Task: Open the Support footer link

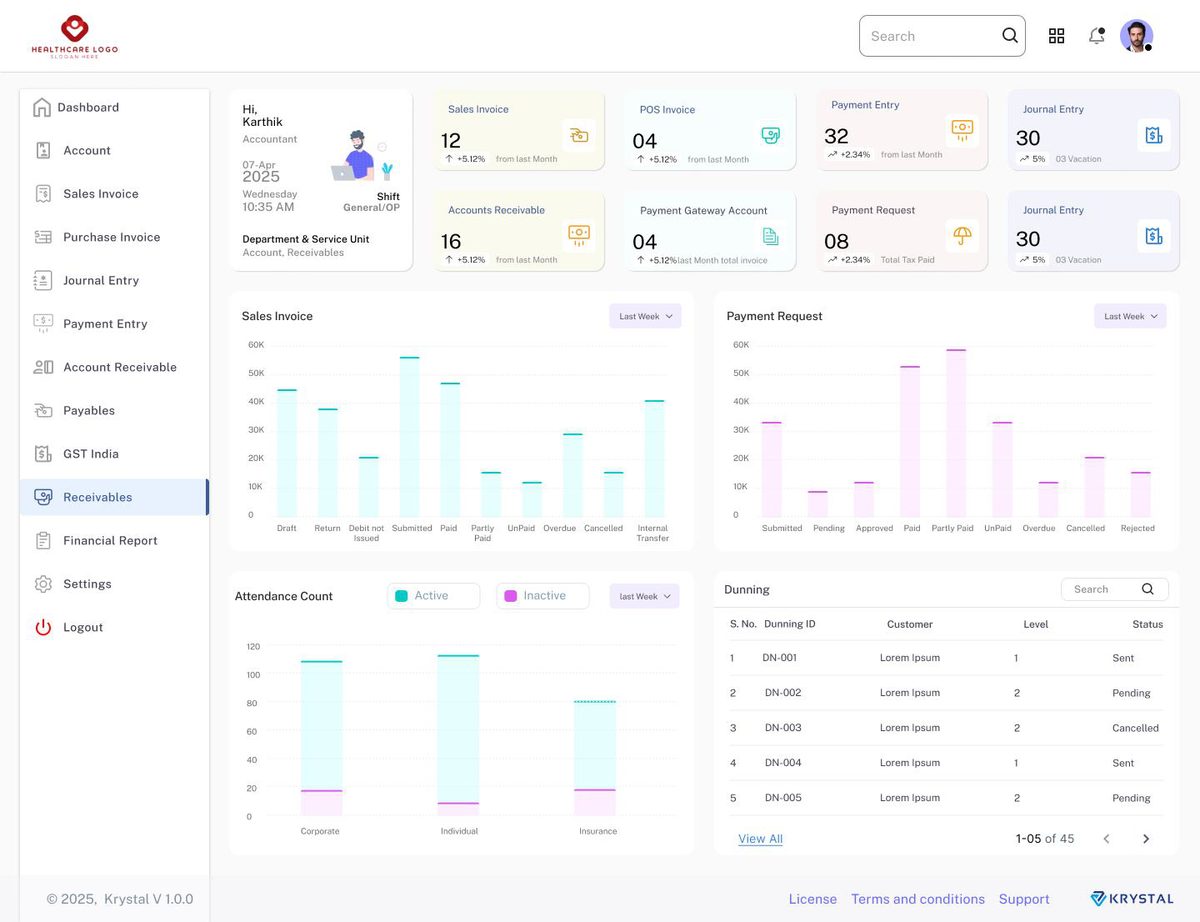Action: 1024,899
